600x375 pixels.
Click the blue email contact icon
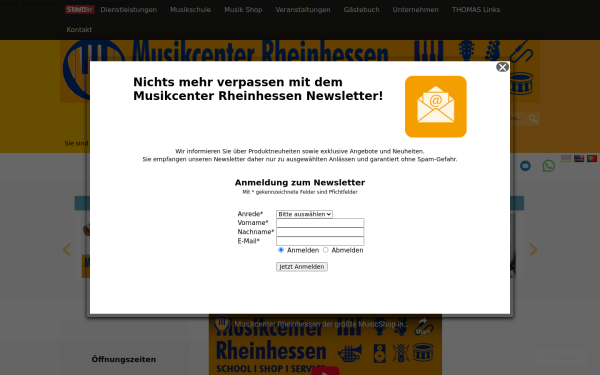tap(525, 166)
